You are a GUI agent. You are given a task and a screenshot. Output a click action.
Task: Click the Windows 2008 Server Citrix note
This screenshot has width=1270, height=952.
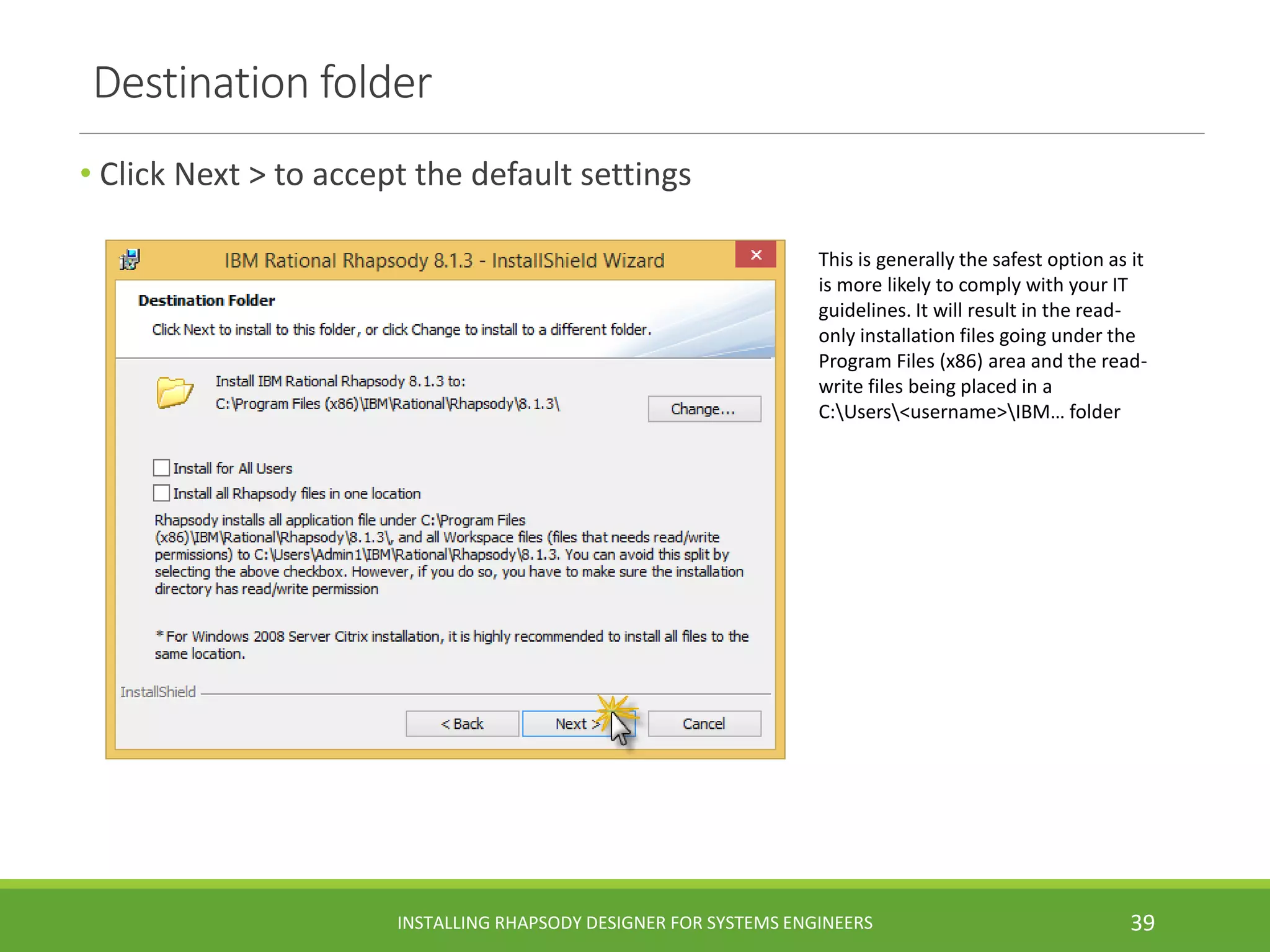pyautogui.click(x=451, y=645)
